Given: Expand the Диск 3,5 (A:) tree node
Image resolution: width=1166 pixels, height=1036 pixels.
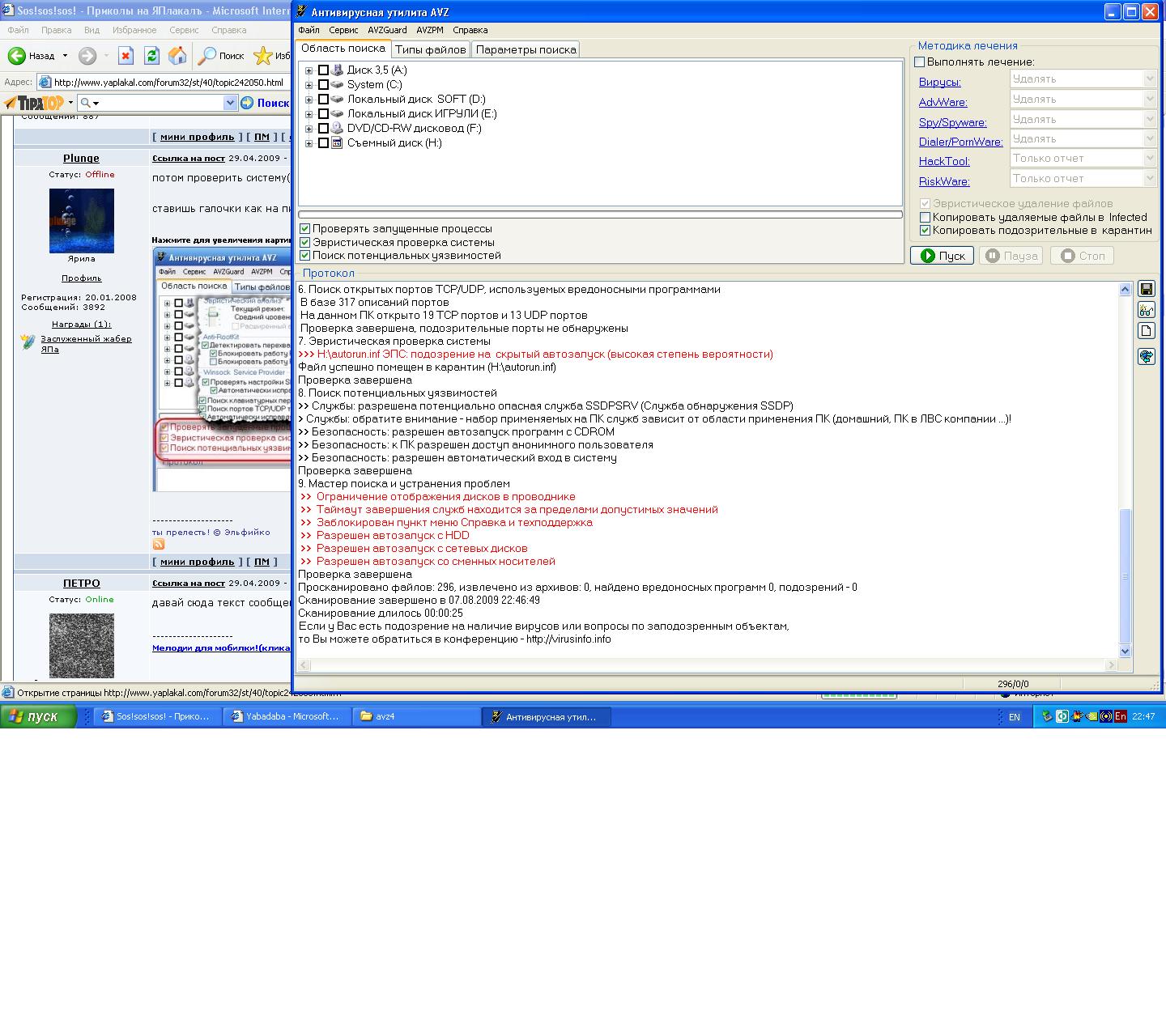Looking at the screenshot, I should click(x=309, y=70).
